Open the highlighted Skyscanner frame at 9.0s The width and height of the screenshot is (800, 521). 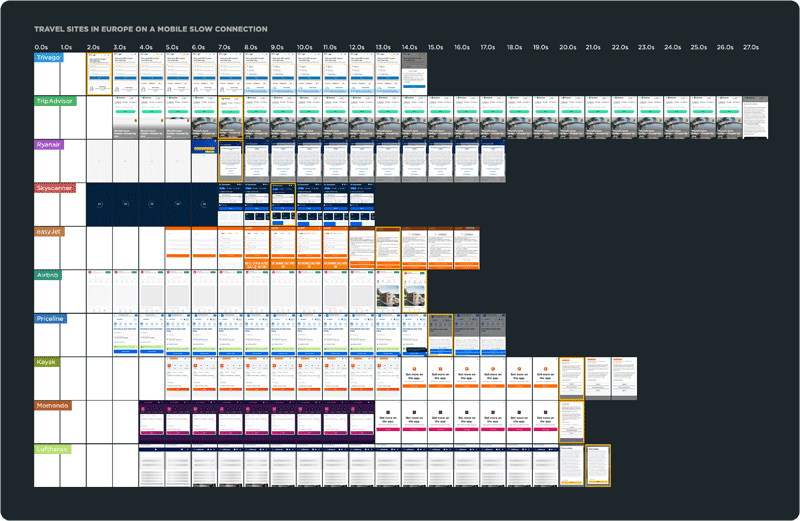click(x=283, y=205)
